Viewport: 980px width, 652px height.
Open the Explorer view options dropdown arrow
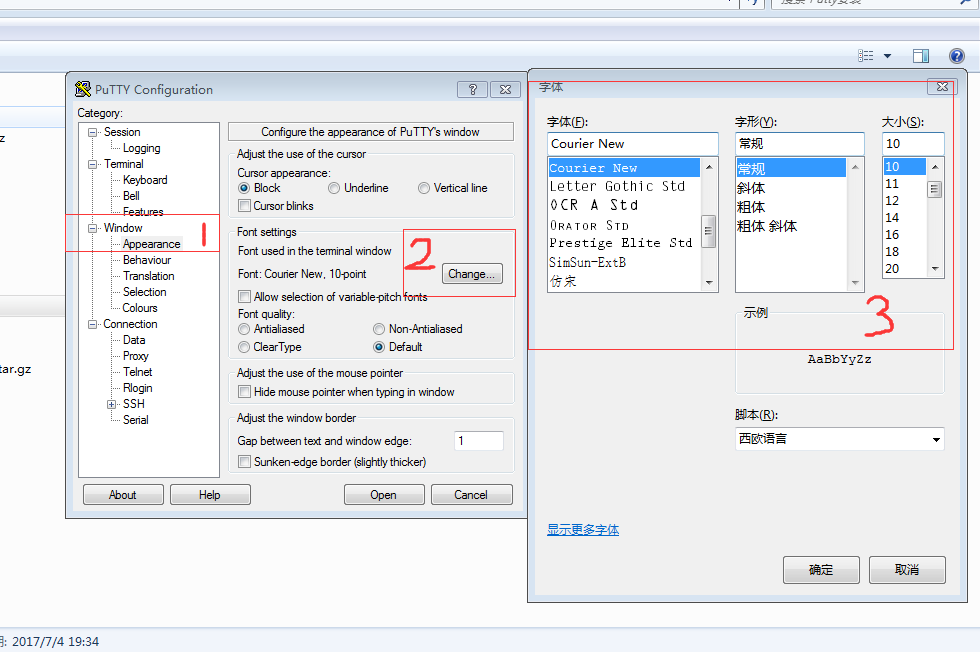point(888,56)
